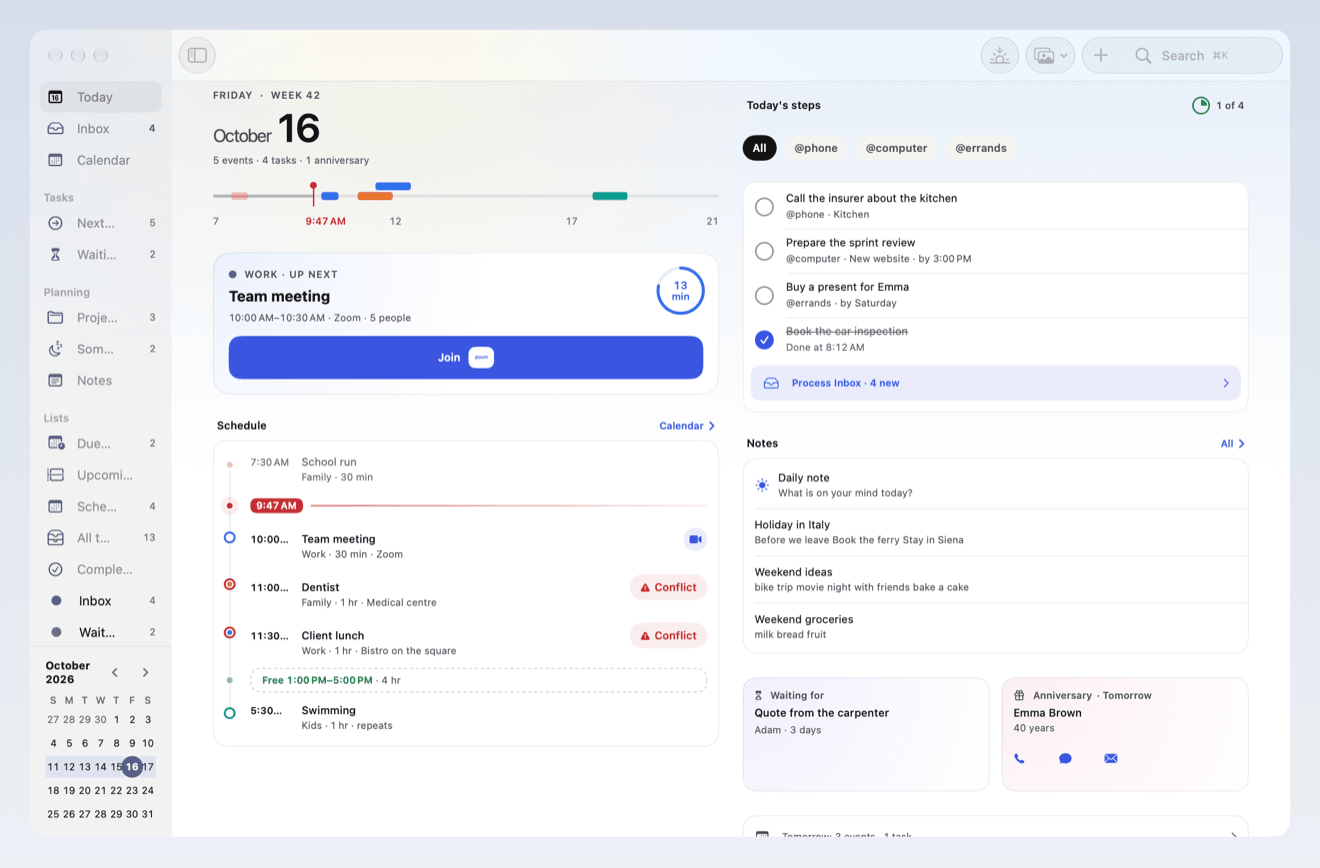
Task: Filter steps by @phone tag
Action: pyautogui.click(x=816, y=148)
